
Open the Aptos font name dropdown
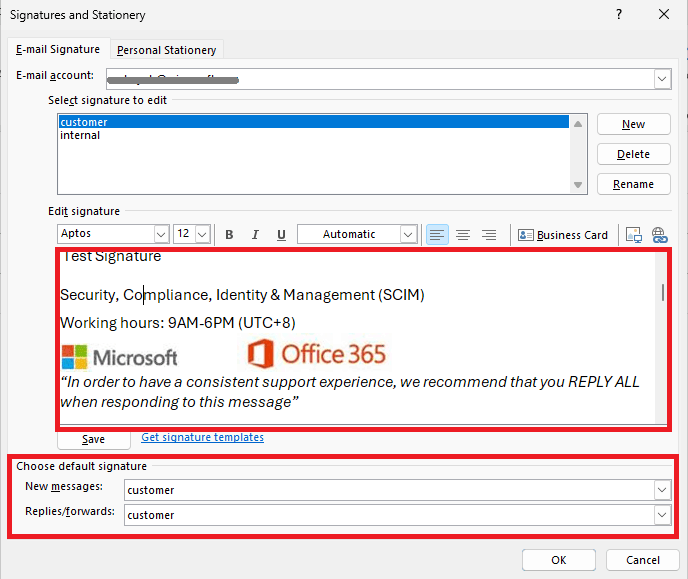(x=161, y=234)
